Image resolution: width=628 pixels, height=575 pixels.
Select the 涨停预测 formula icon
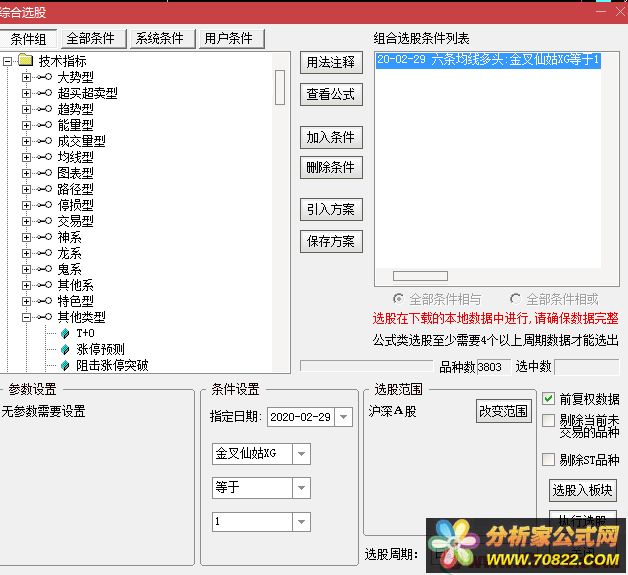pos(65,349)
